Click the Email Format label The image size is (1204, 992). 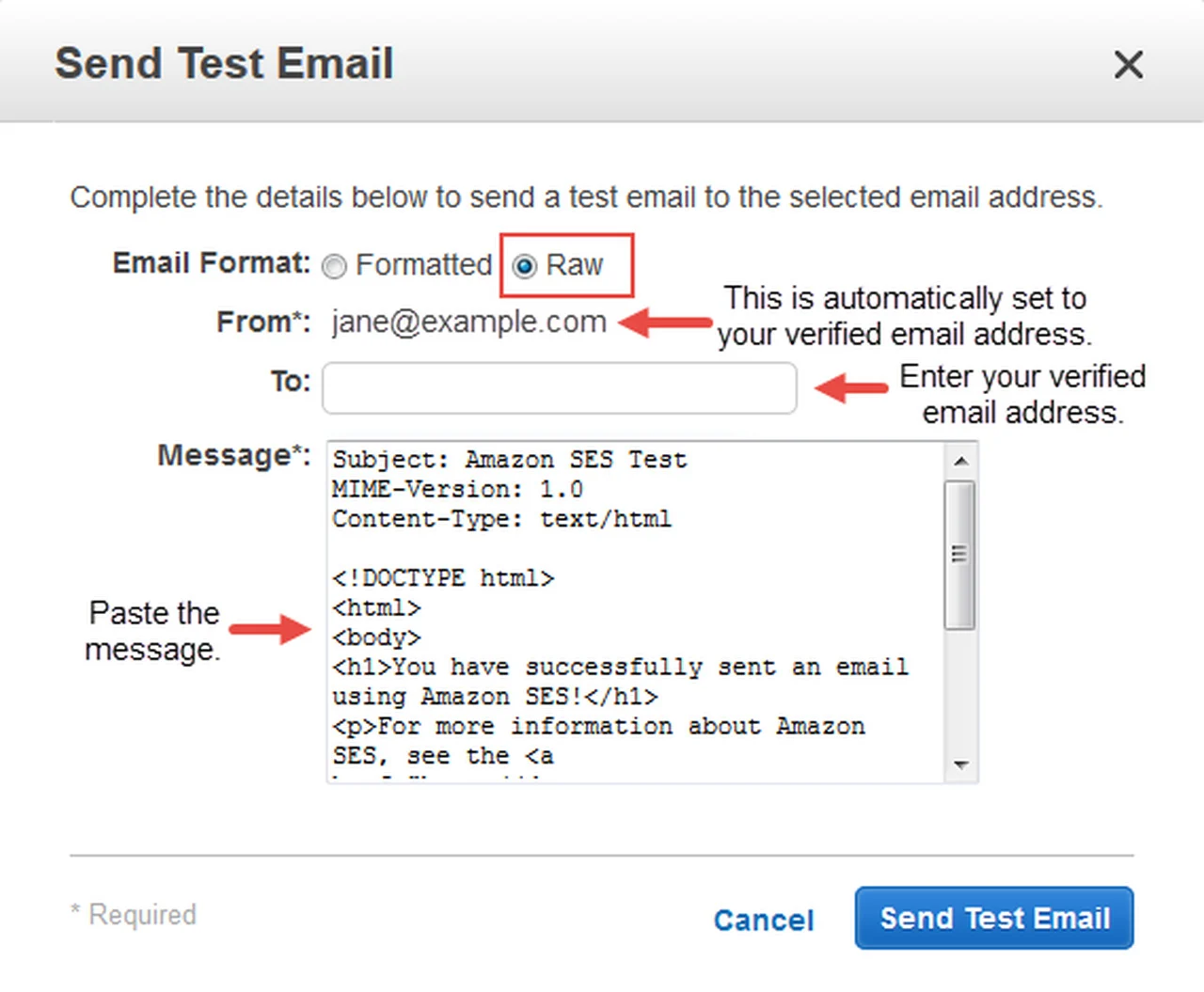pos(211,263)
